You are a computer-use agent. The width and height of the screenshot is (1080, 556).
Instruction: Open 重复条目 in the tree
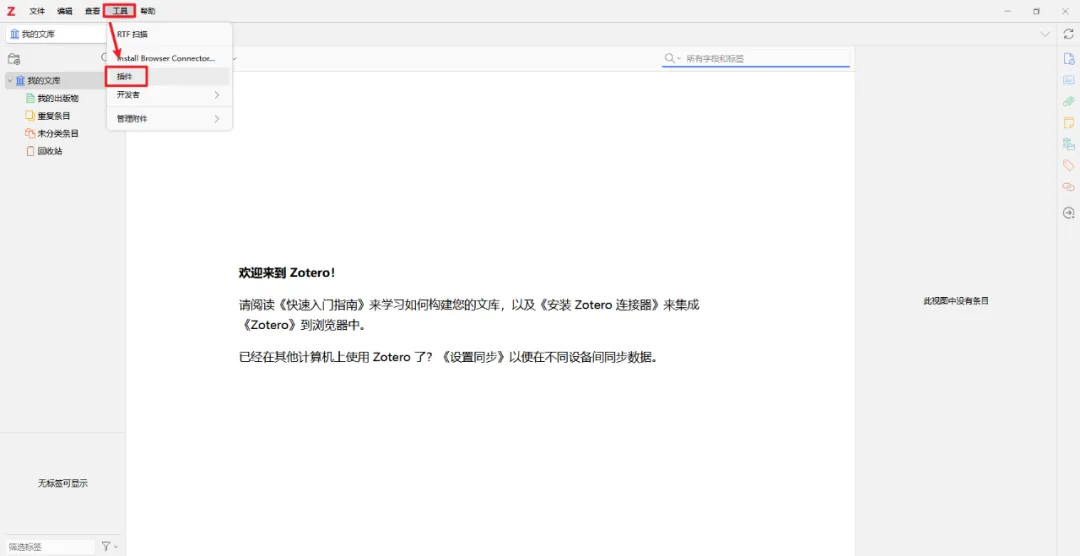(x=54, y=116)
